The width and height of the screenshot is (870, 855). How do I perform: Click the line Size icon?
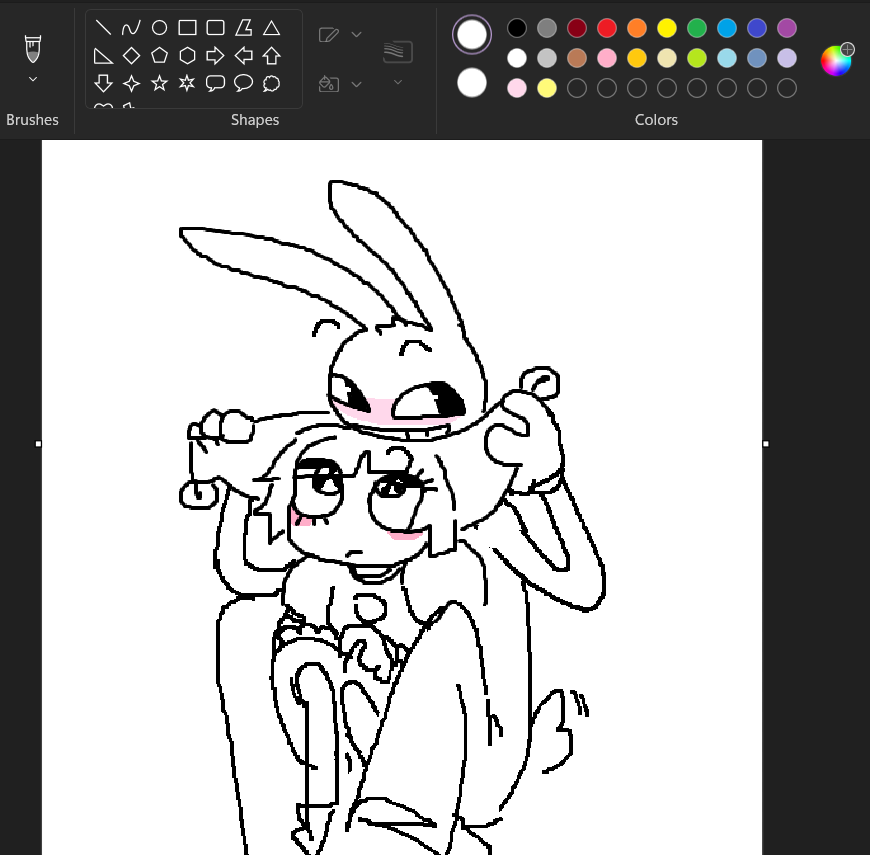click(398, 52)
